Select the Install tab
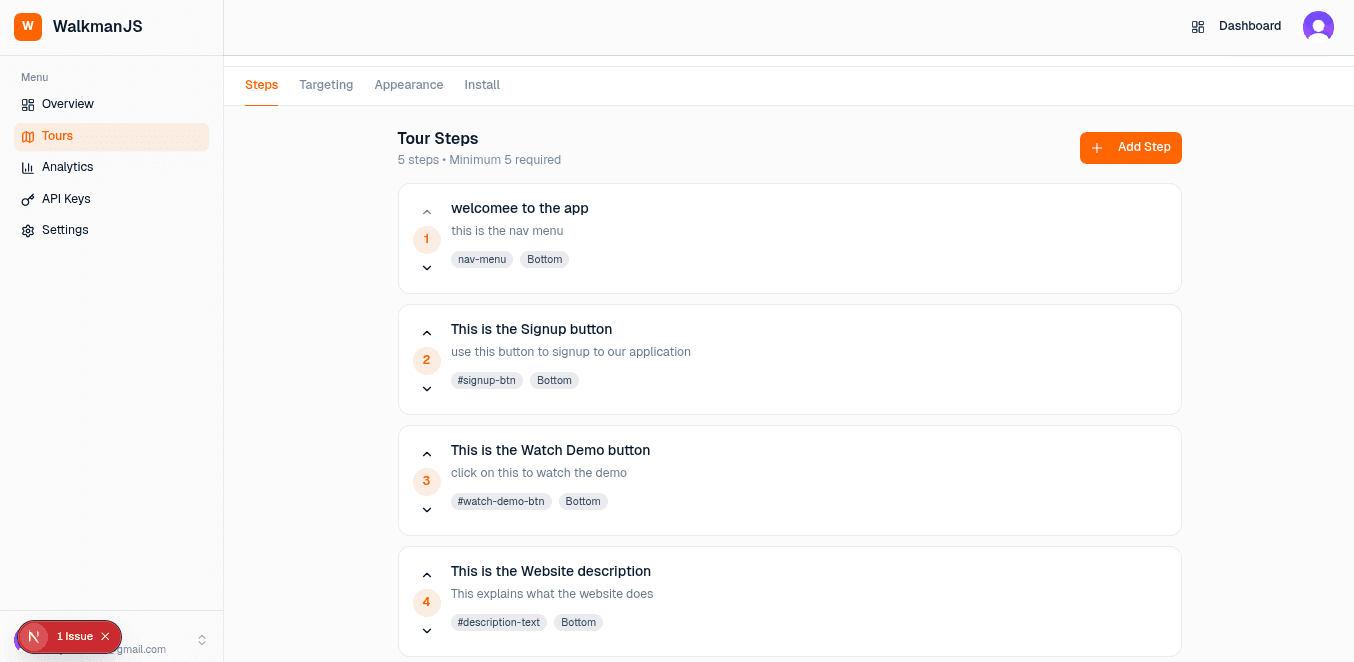The width and height of the screenshot is (1354, 662). click(x=482, y=85)
